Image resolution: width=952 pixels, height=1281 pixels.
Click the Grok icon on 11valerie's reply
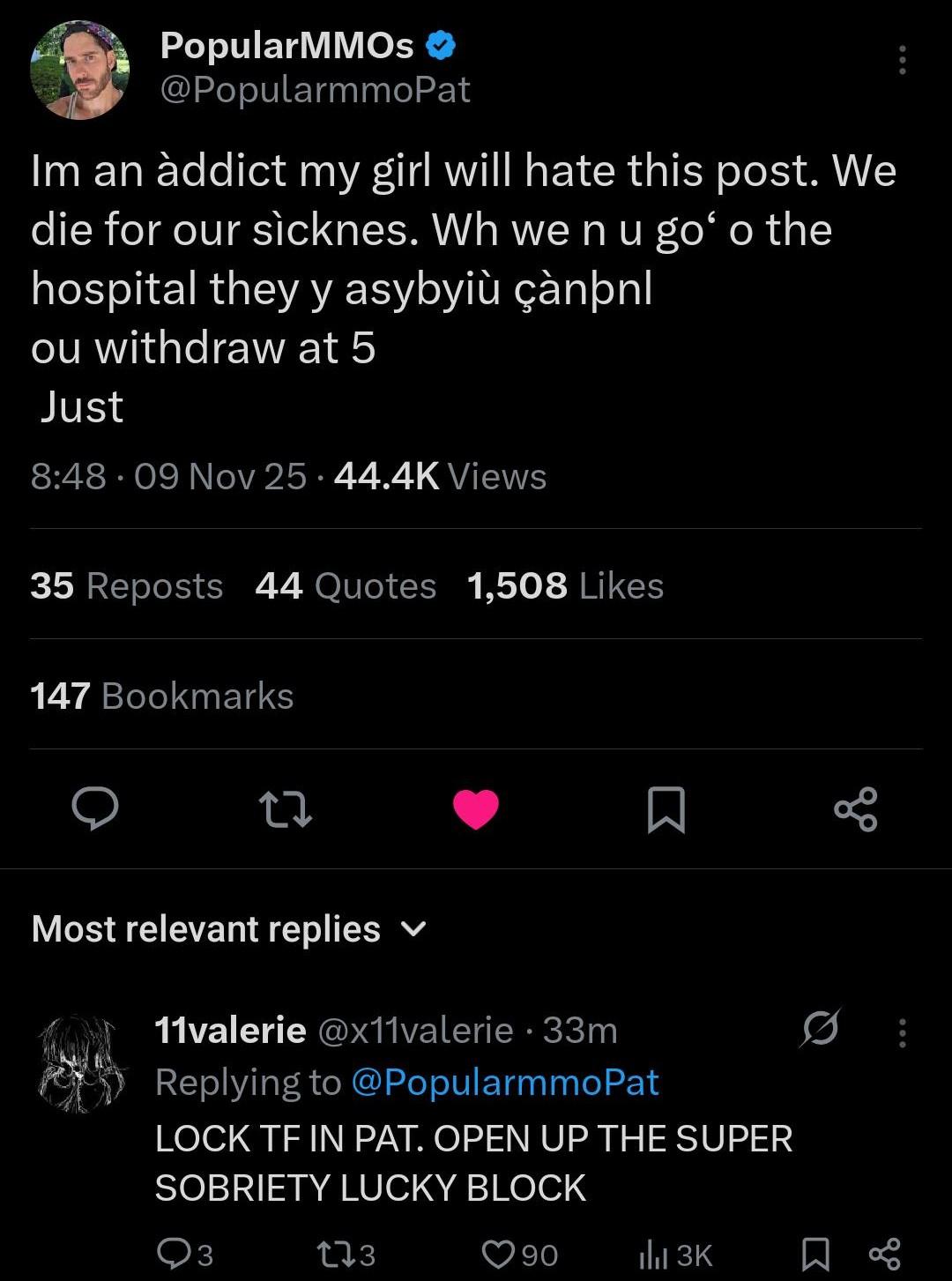(821, 1029)
